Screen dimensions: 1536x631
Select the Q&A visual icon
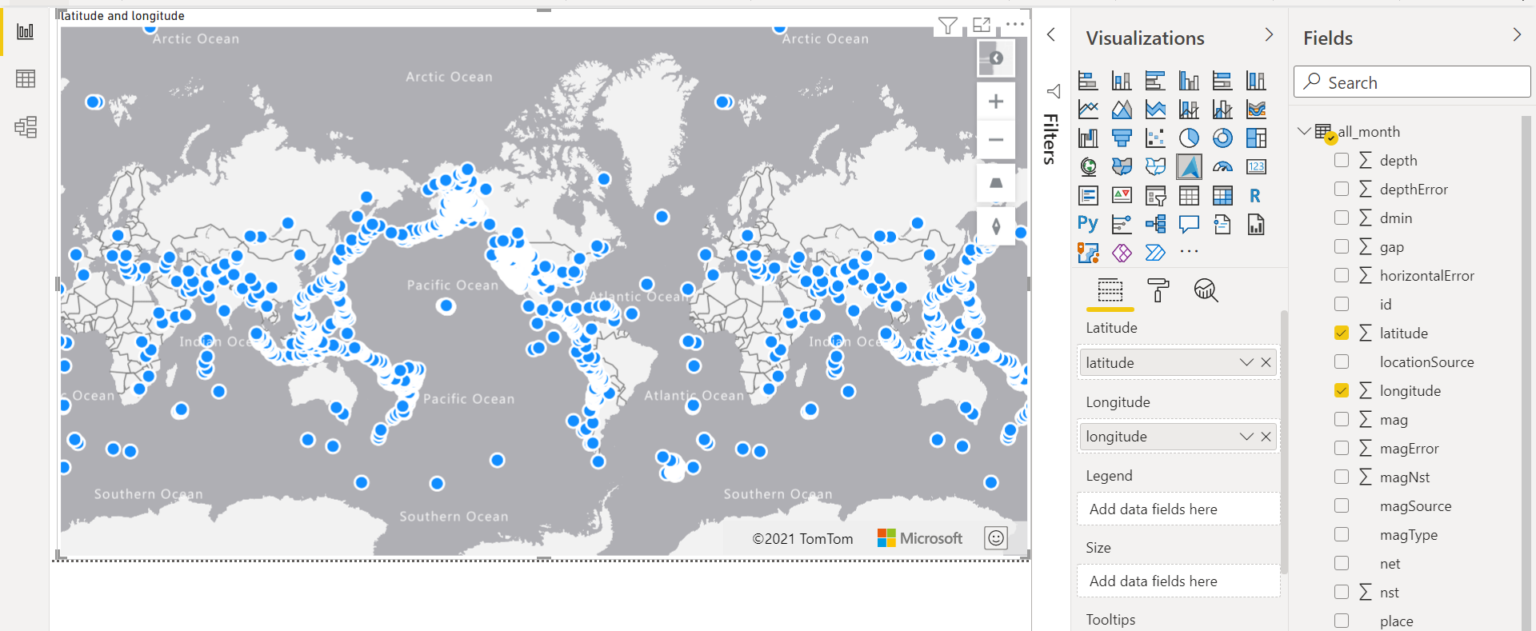[x=1188, y=223]
